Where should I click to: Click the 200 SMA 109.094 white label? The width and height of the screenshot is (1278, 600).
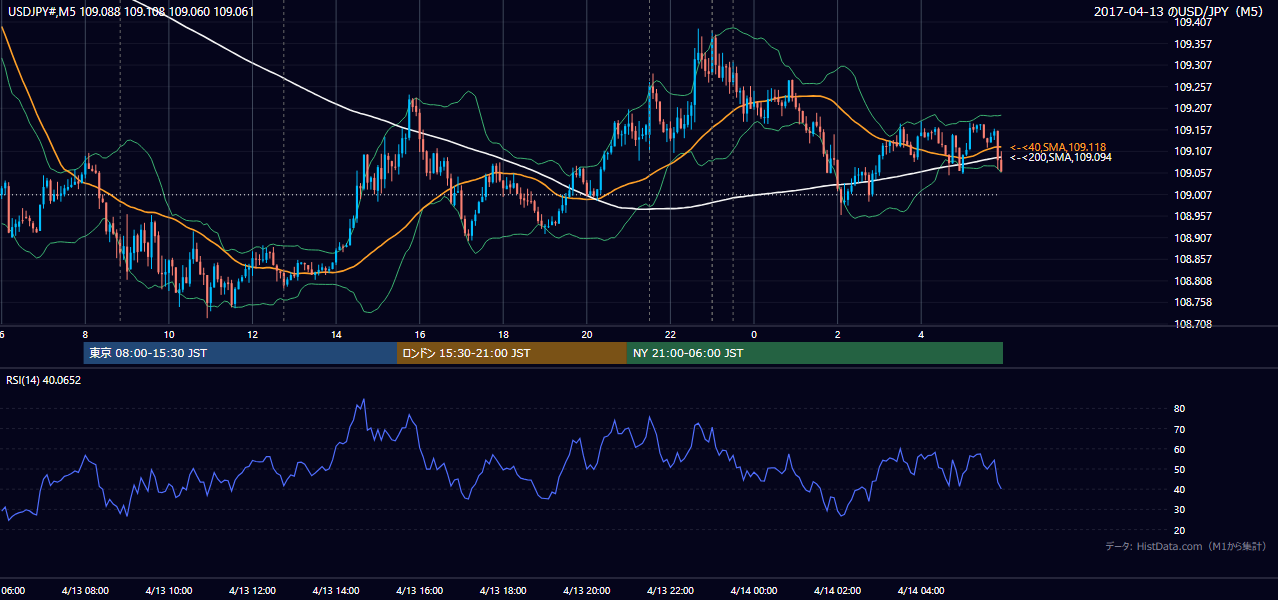click(x=1059, y=158)
